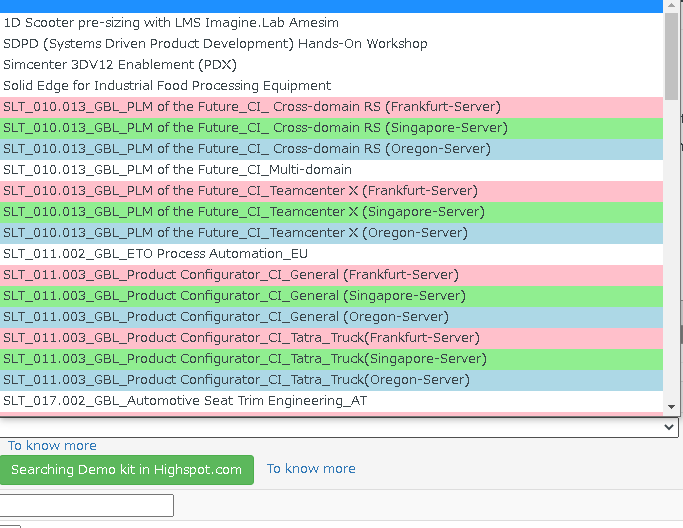Pick Automotive Seat Trim Engineering_AT option
This screenshot has height=528, width=683.
coord(185,400)
